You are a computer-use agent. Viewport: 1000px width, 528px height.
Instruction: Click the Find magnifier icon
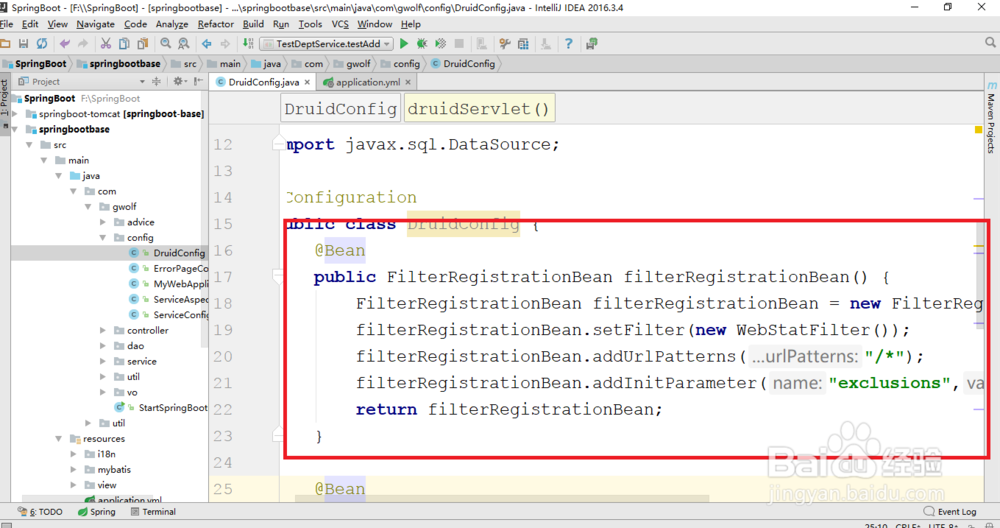point(166,43)
